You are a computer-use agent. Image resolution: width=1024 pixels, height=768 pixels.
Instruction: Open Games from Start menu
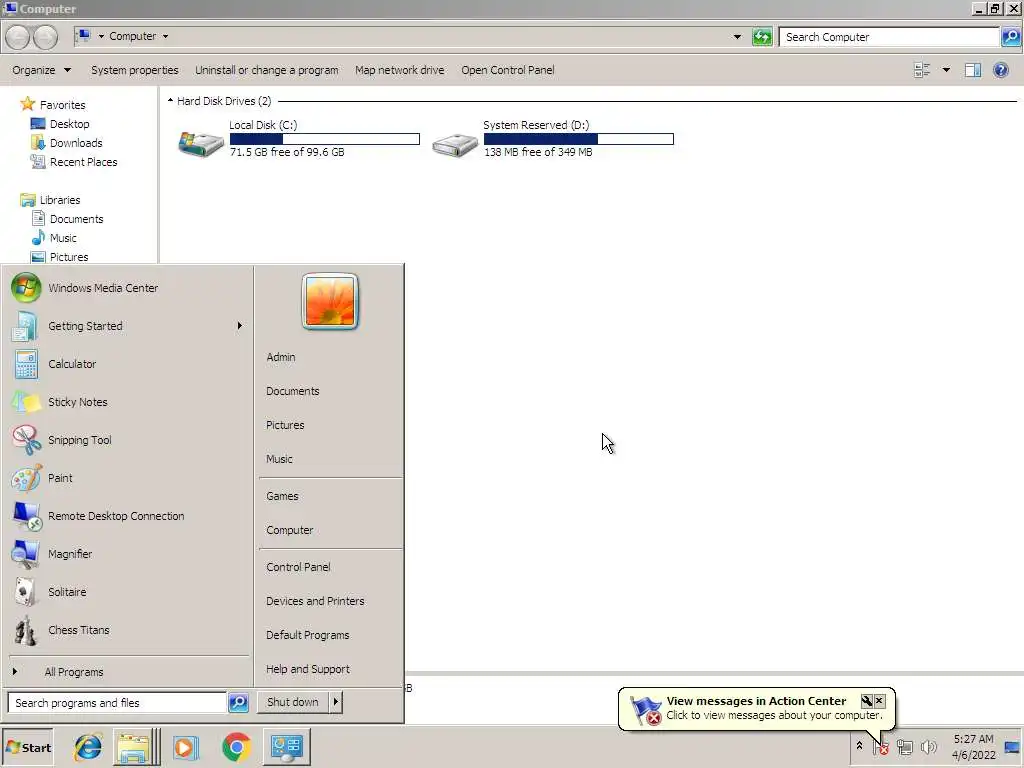point(282,496)
